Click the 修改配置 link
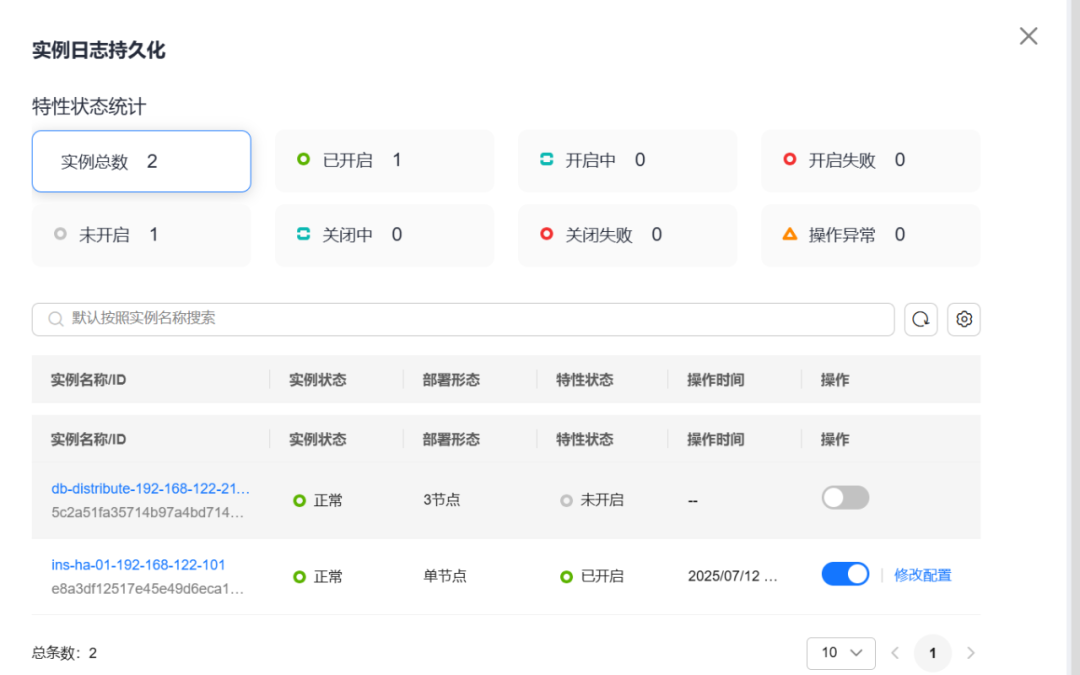1080x675 pixels. tap(922, 575)
